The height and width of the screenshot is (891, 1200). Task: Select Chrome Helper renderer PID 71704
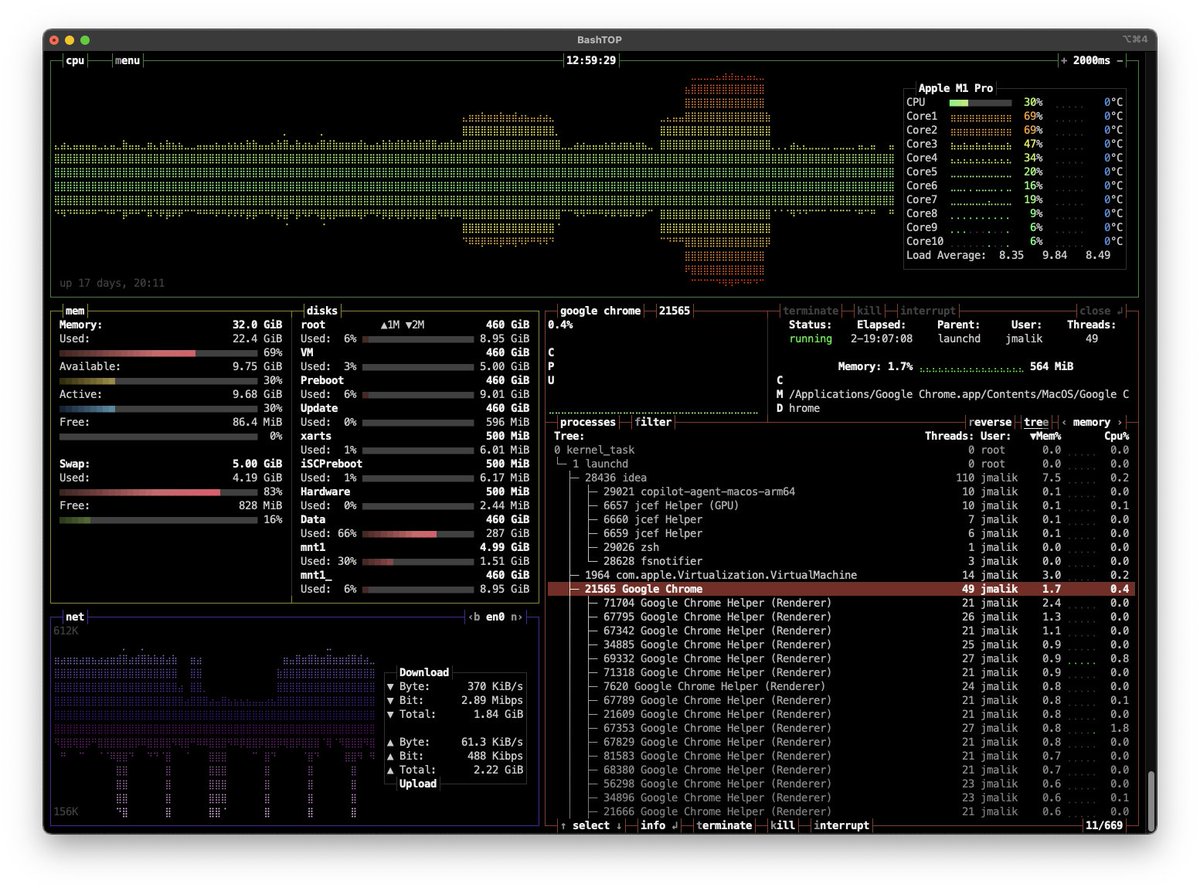[x=840, y=603]
